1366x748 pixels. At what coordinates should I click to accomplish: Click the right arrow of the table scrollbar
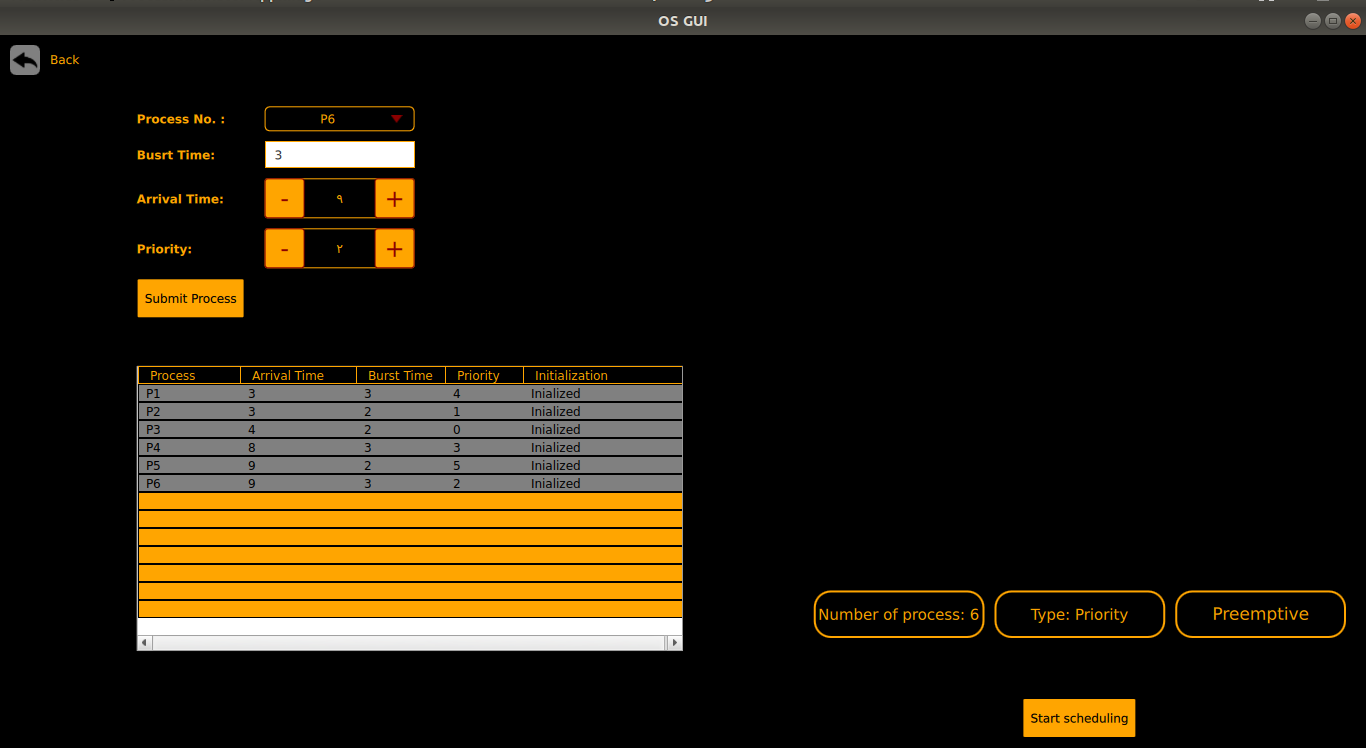click(676, 642)
